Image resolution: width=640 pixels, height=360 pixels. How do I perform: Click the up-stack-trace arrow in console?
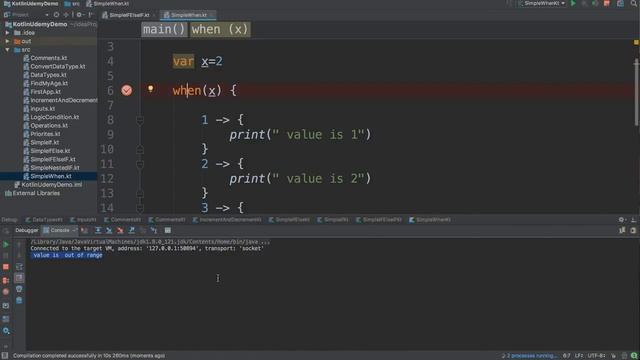(19, 245)
